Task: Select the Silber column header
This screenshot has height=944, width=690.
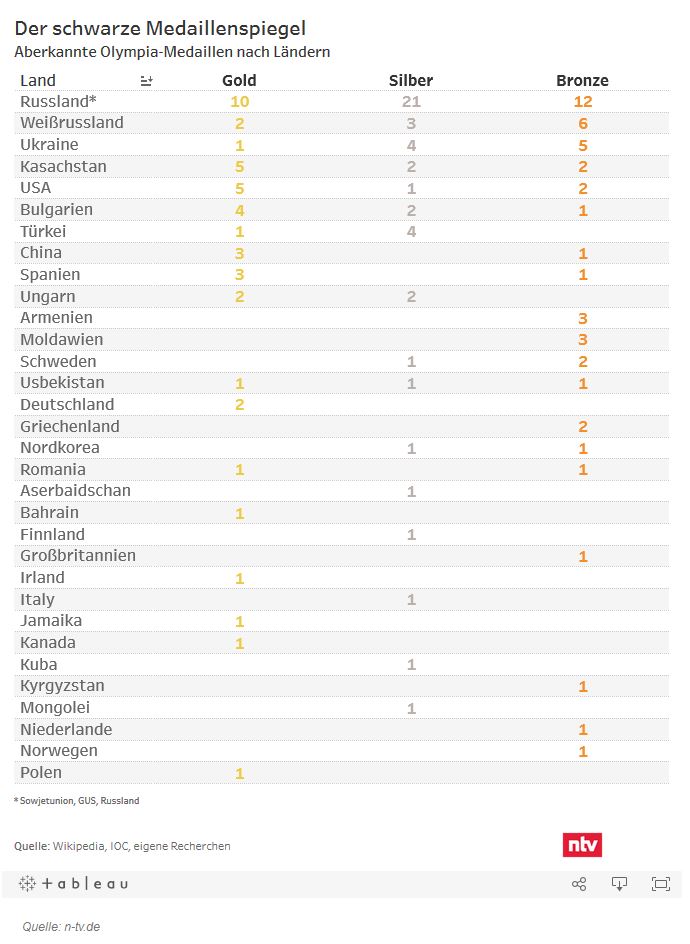Action: click(x=410, y=81)
